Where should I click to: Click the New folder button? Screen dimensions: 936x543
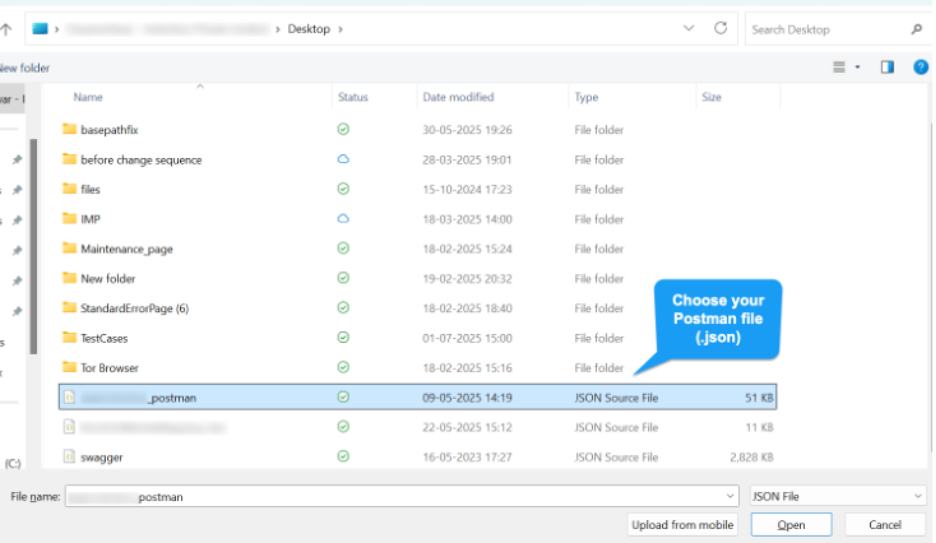24,68
